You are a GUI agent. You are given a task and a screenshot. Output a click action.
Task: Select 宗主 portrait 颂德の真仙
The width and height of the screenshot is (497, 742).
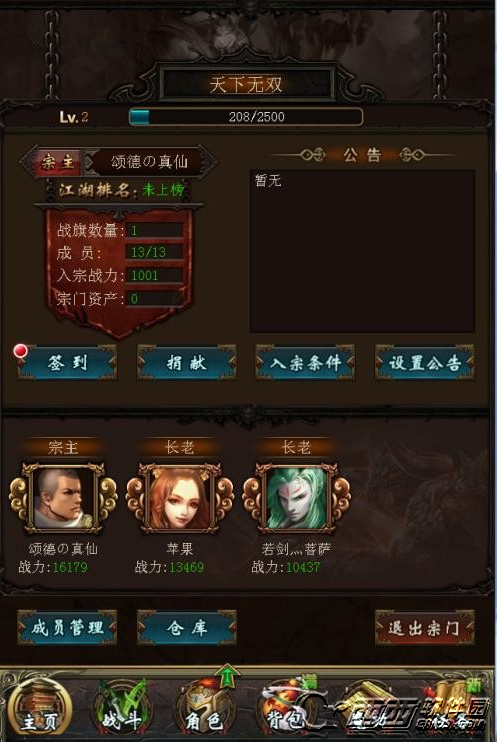pos(63,498)
